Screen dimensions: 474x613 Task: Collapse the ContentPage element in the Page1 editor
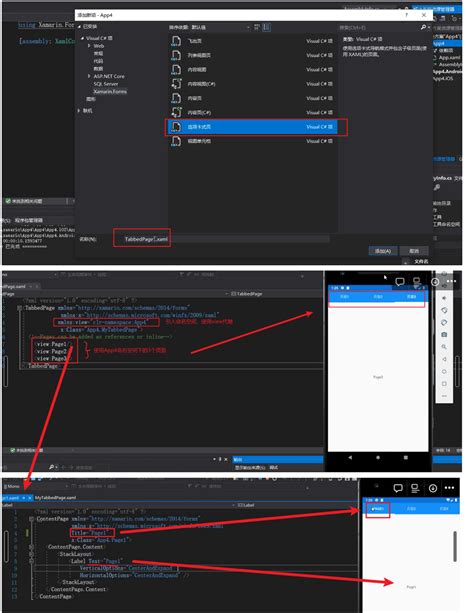(x=31, y=519)
